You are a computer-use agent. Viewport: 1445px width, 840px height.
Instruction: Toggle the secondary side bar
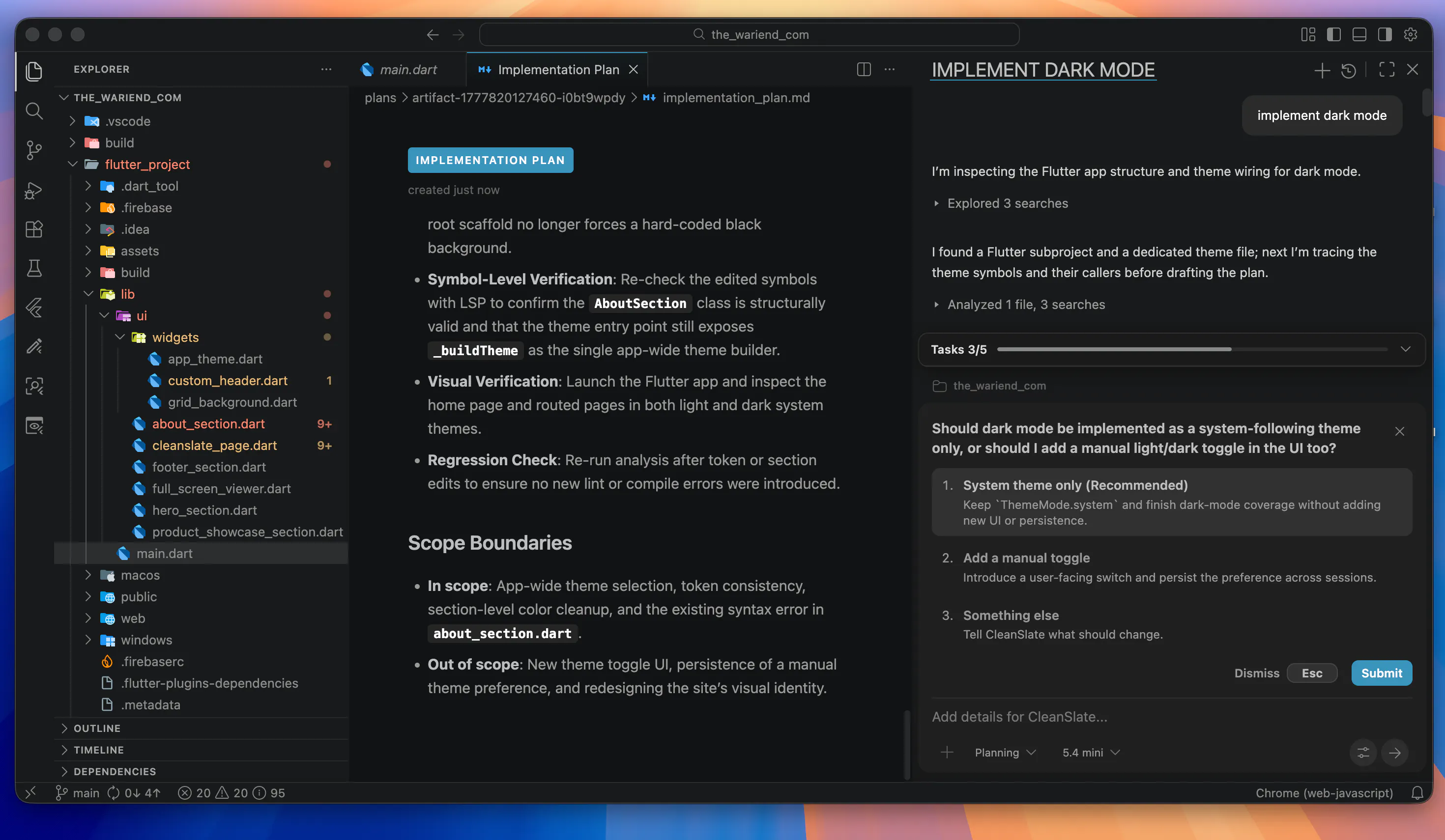1385,34
